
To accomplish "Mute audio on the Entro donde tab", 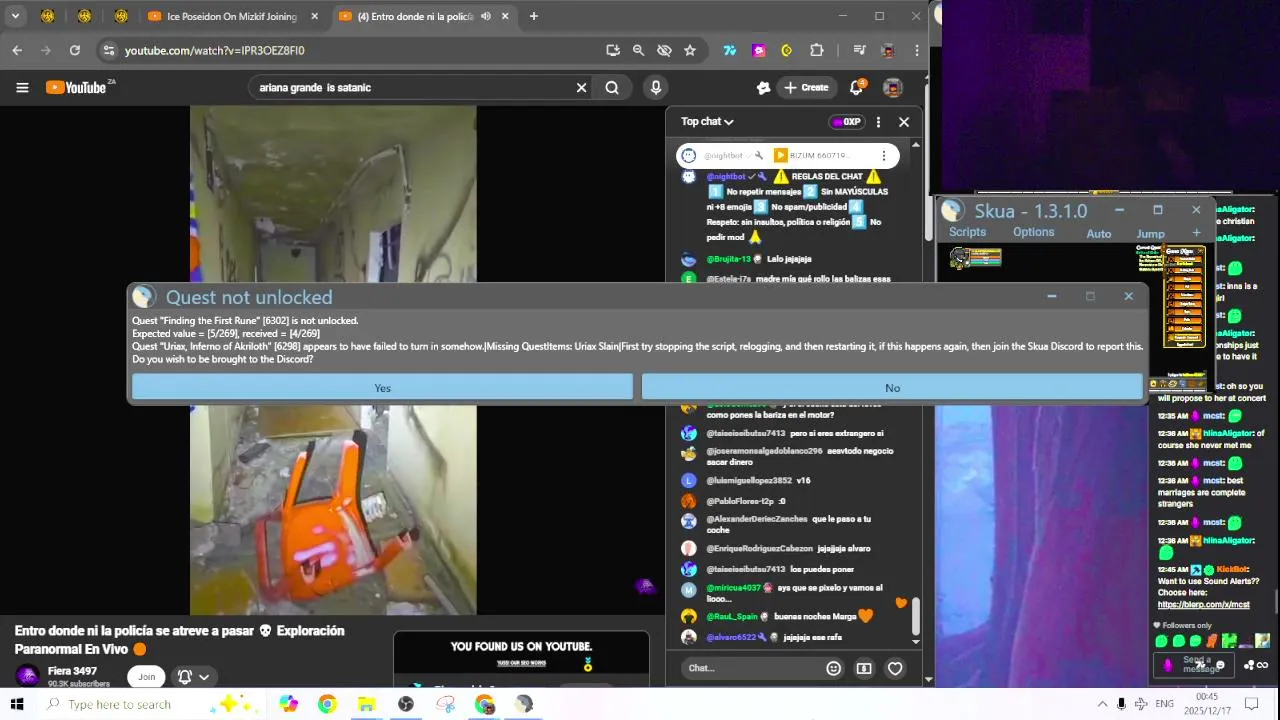I will click(x=486, y=16).
